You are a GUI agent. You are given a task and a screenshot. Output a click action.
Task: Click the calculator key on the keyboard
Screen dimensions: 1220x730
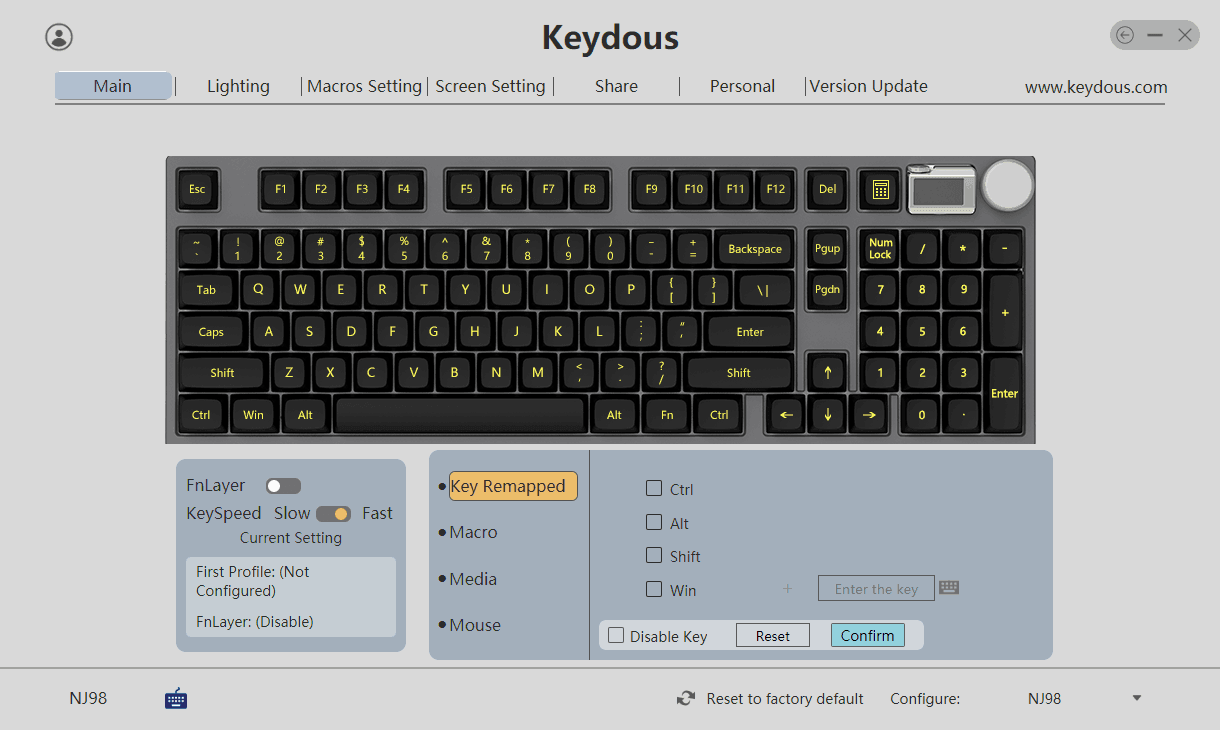click(880, 189)
